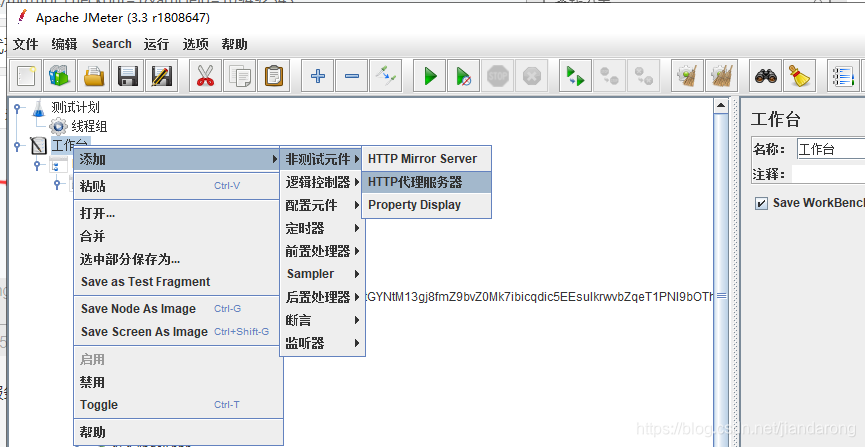Click the Cut scissors icon
The image size is (865, 447).
click(x=205, y=76)
